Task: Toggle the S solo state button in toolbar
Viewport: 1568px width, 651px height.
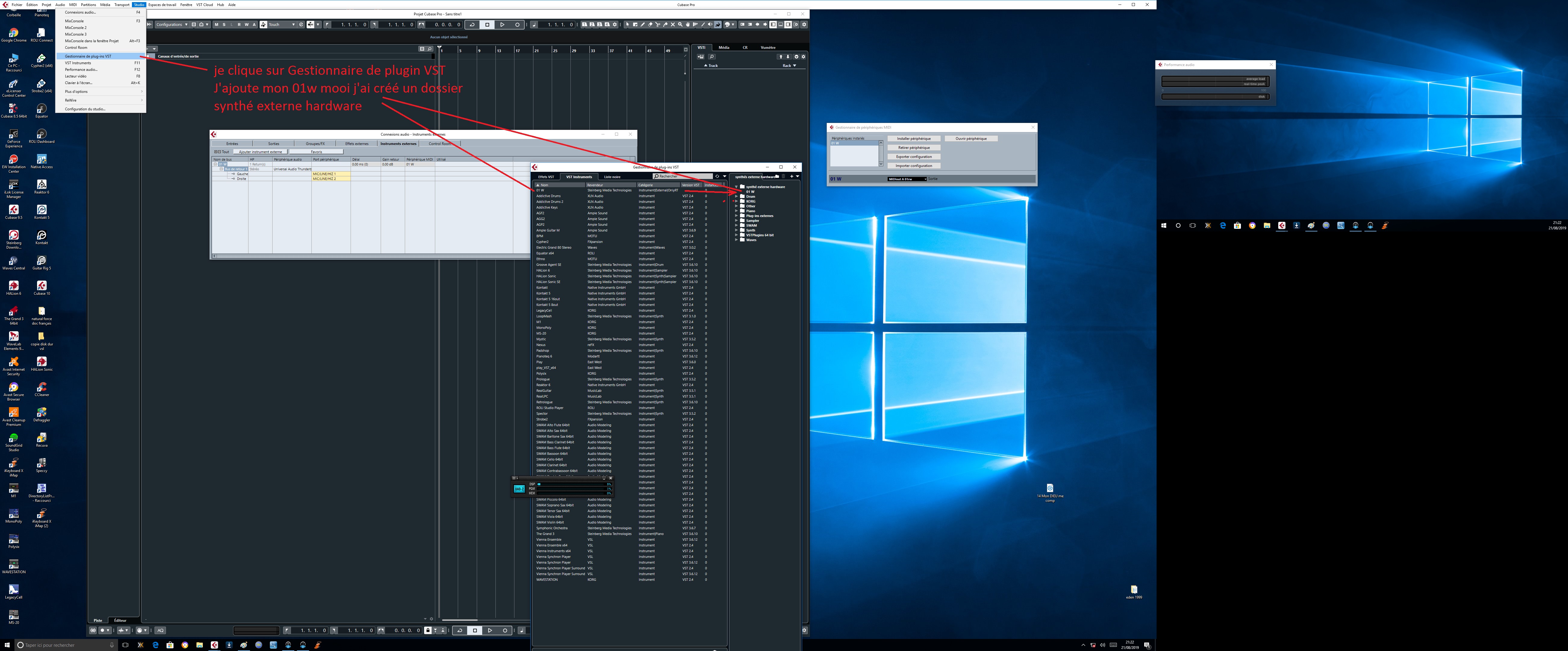Action: click(x=223, y=24)
